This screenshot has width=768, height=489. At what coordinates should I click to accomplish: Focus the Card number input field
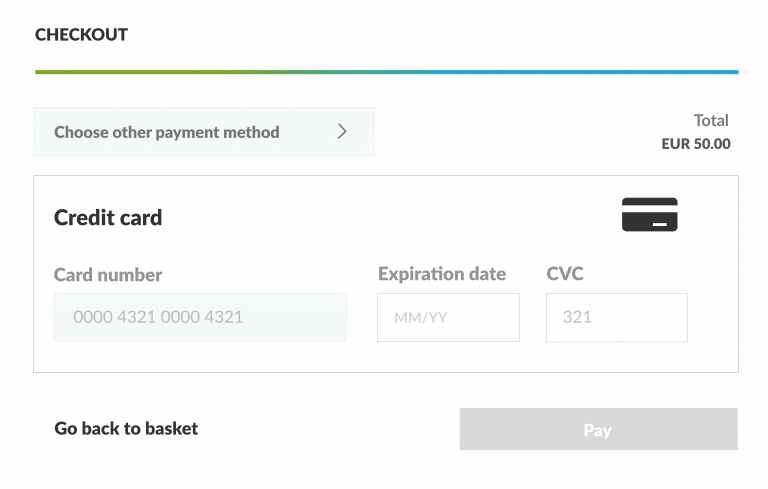[x=200, y=317]
